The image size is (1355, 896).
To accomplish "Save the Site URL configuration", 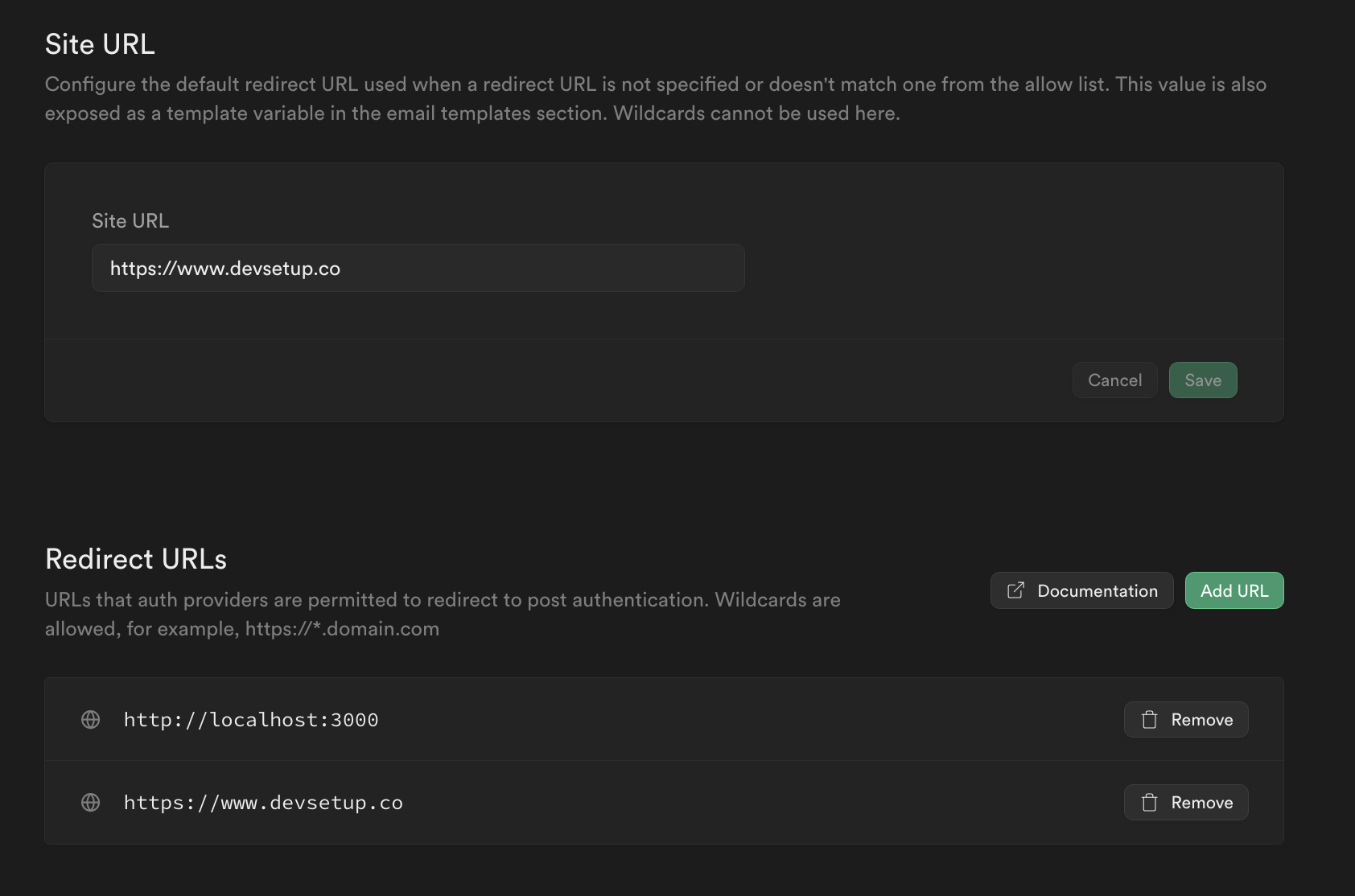I will 1203,380.
